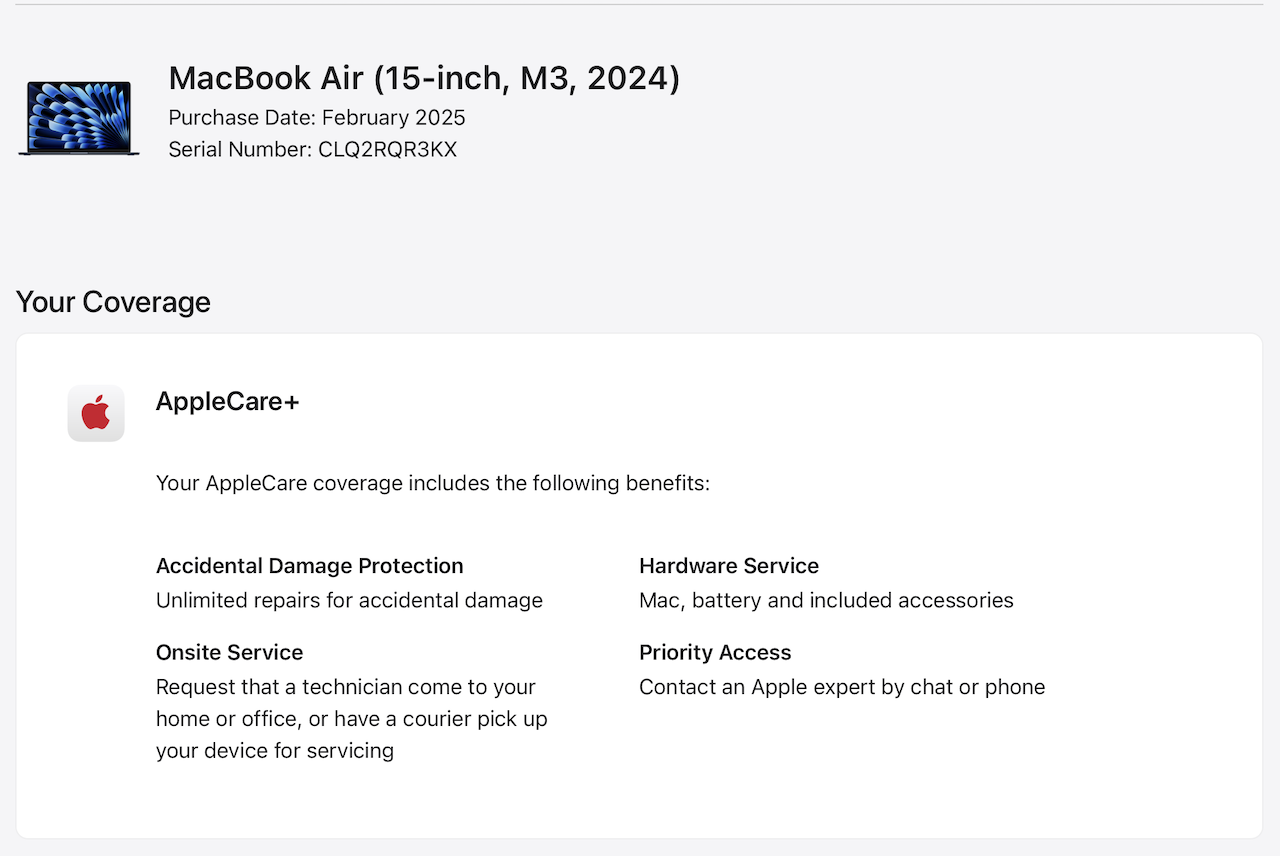The height and width of the screenshot is (856, 1280).
Task: Click the 'your device for servicing' line
Action: point(275,750)
